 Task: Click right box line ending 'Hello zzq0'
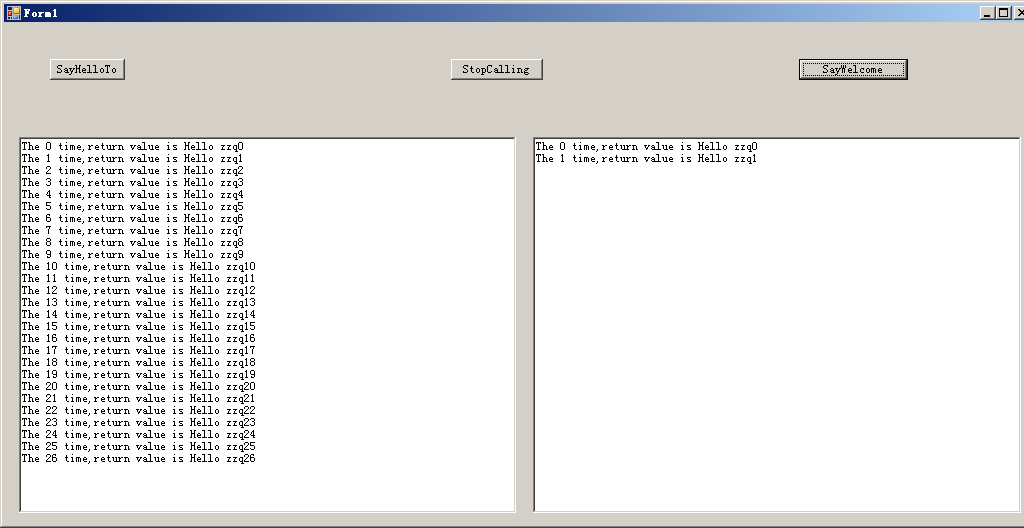click(x=647, y=146)
